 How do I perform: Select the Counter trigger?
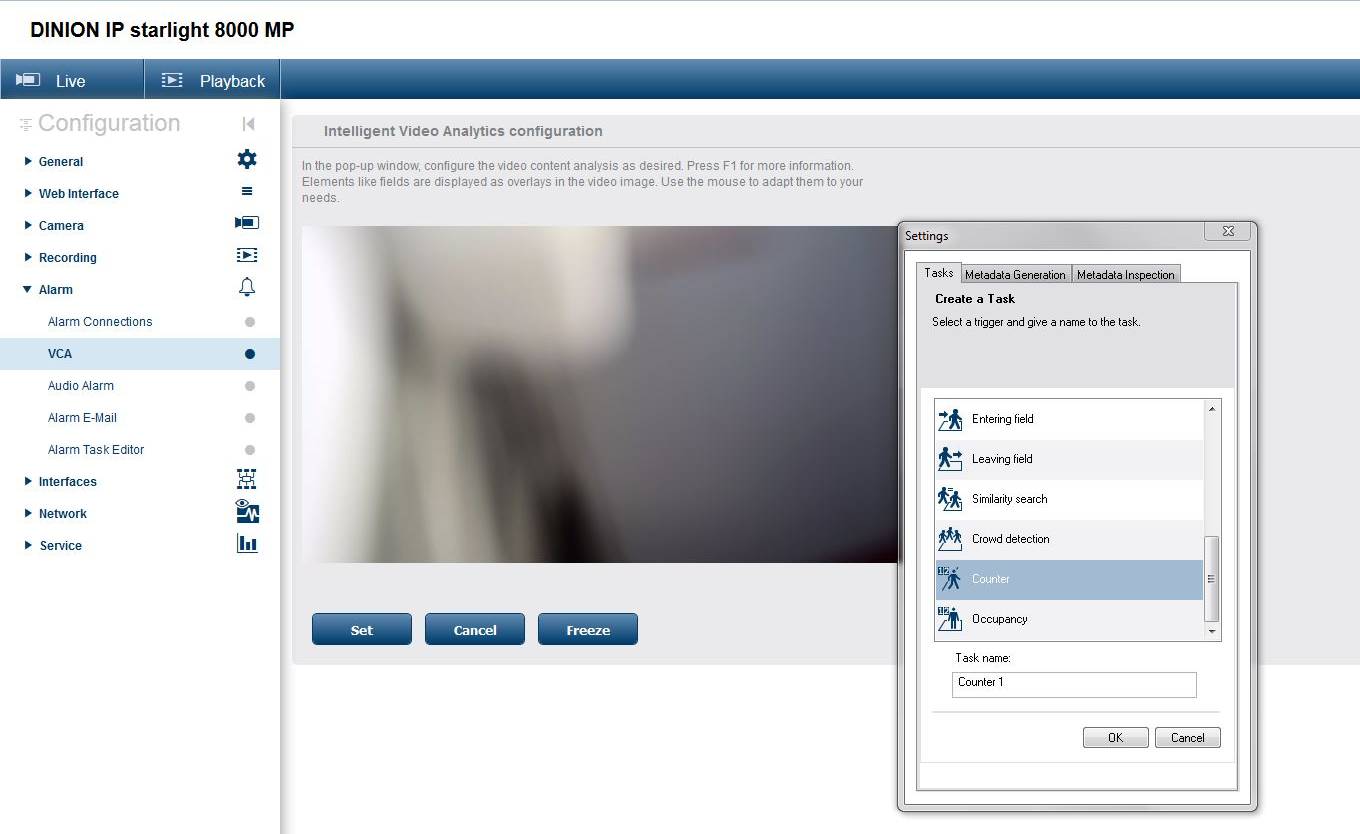coord(1069,579)
